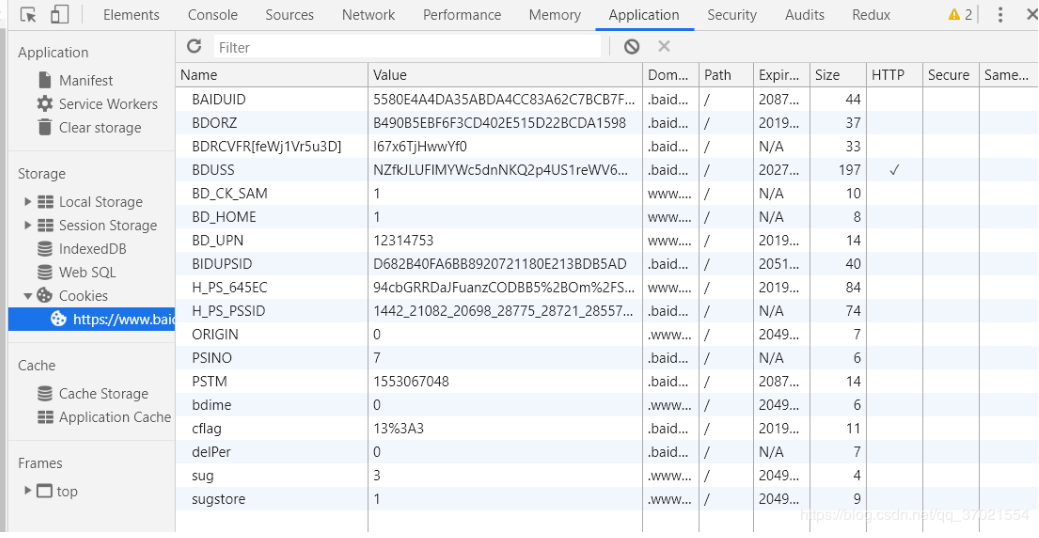Select the BDRCVFR[feWj1Vr5u3D] cookie name

(266, 146)
